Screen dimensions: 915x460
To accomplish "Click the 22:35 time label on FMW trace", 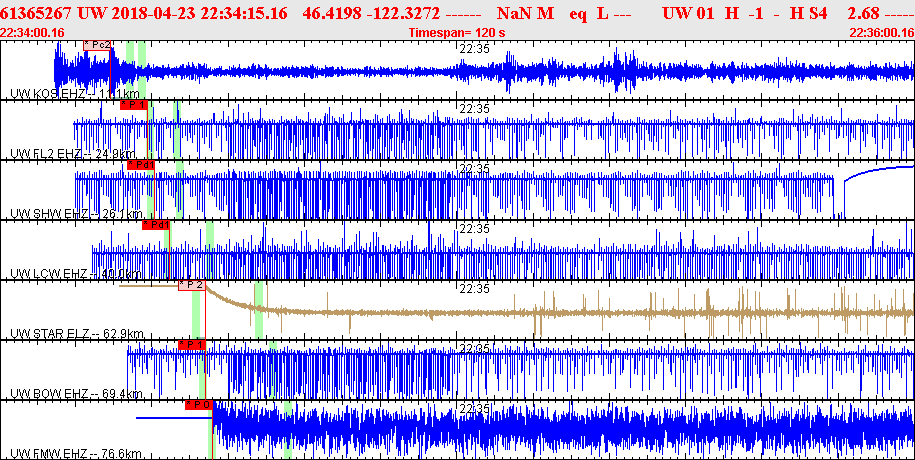I will coord(474,409).
